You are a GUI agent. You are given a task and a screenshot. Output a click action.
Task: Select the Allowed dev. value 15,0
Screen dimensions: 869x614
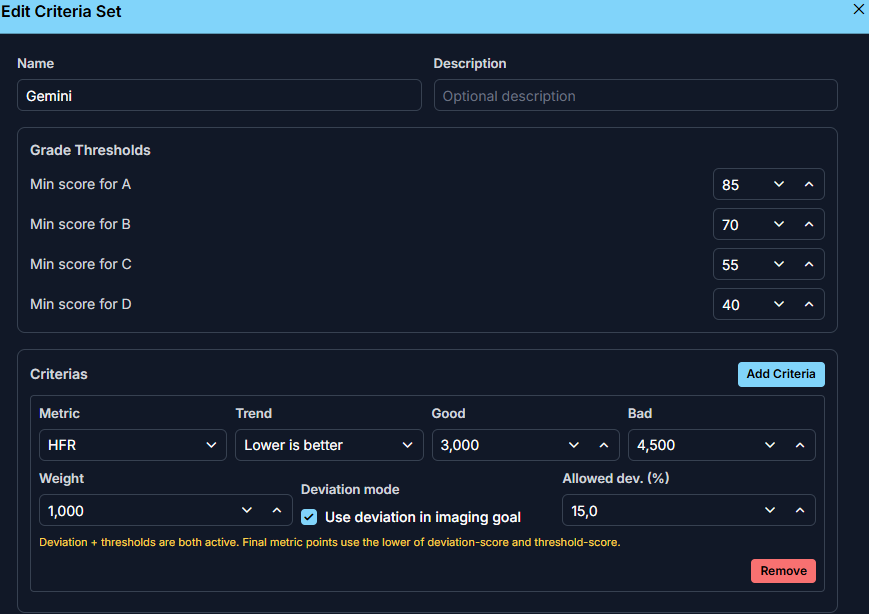[655, 511]
